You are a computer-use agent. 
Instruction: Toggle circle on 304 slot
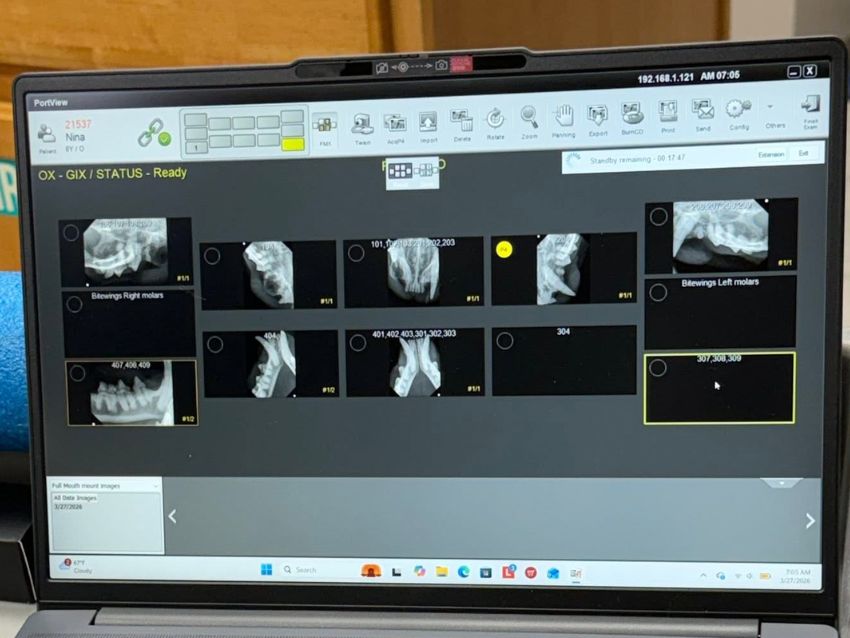[x=505, y=341]
